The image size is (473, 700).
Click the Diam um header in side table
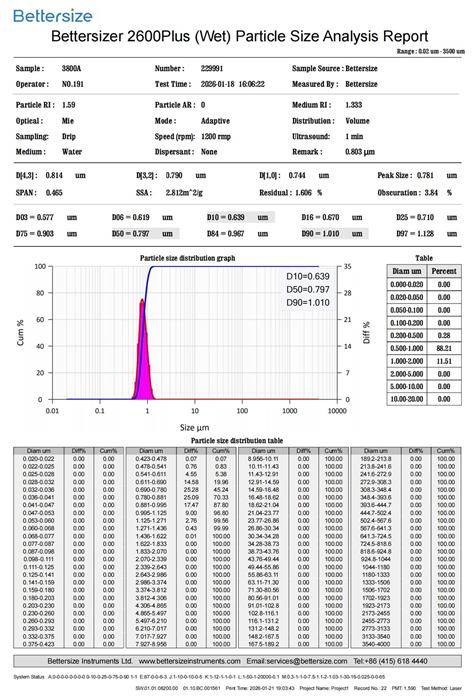pos(407,271)
